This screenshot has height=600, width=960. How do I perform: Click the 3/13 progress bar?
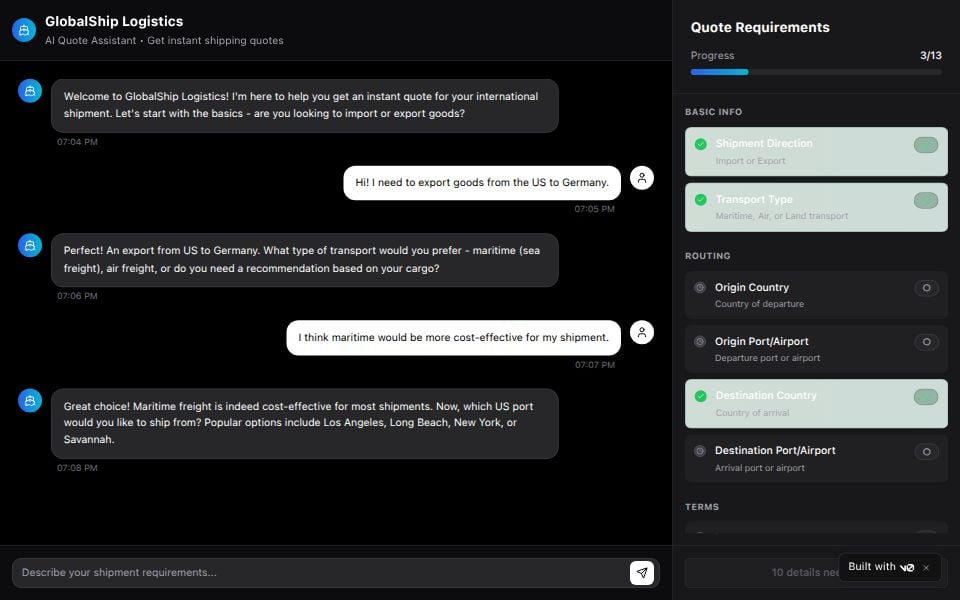pos(815,72)
